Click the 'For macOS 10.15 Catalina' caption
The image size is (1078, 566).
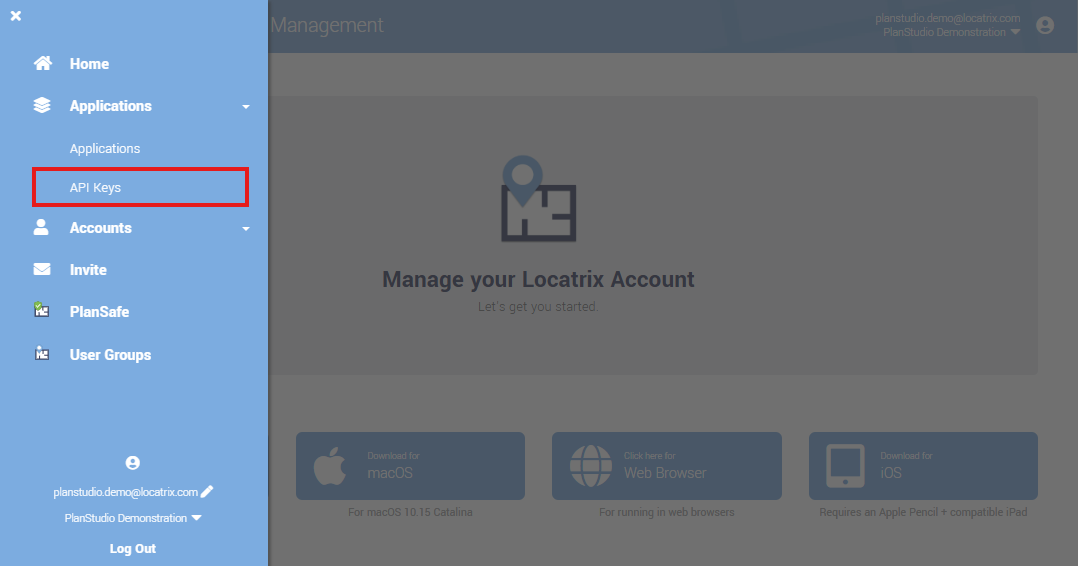(410, 512)
